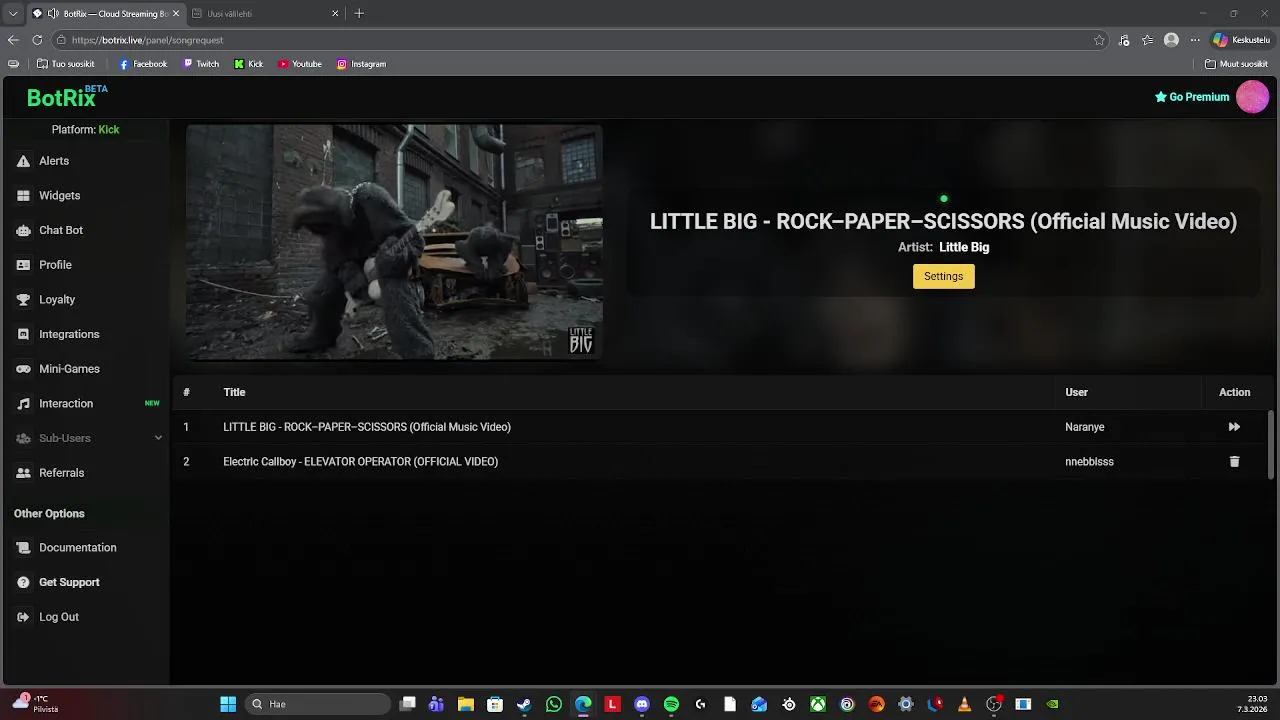1280x720 pixels.
Task: Delete the Electric Callboy song request
Action: [1234, 462]
